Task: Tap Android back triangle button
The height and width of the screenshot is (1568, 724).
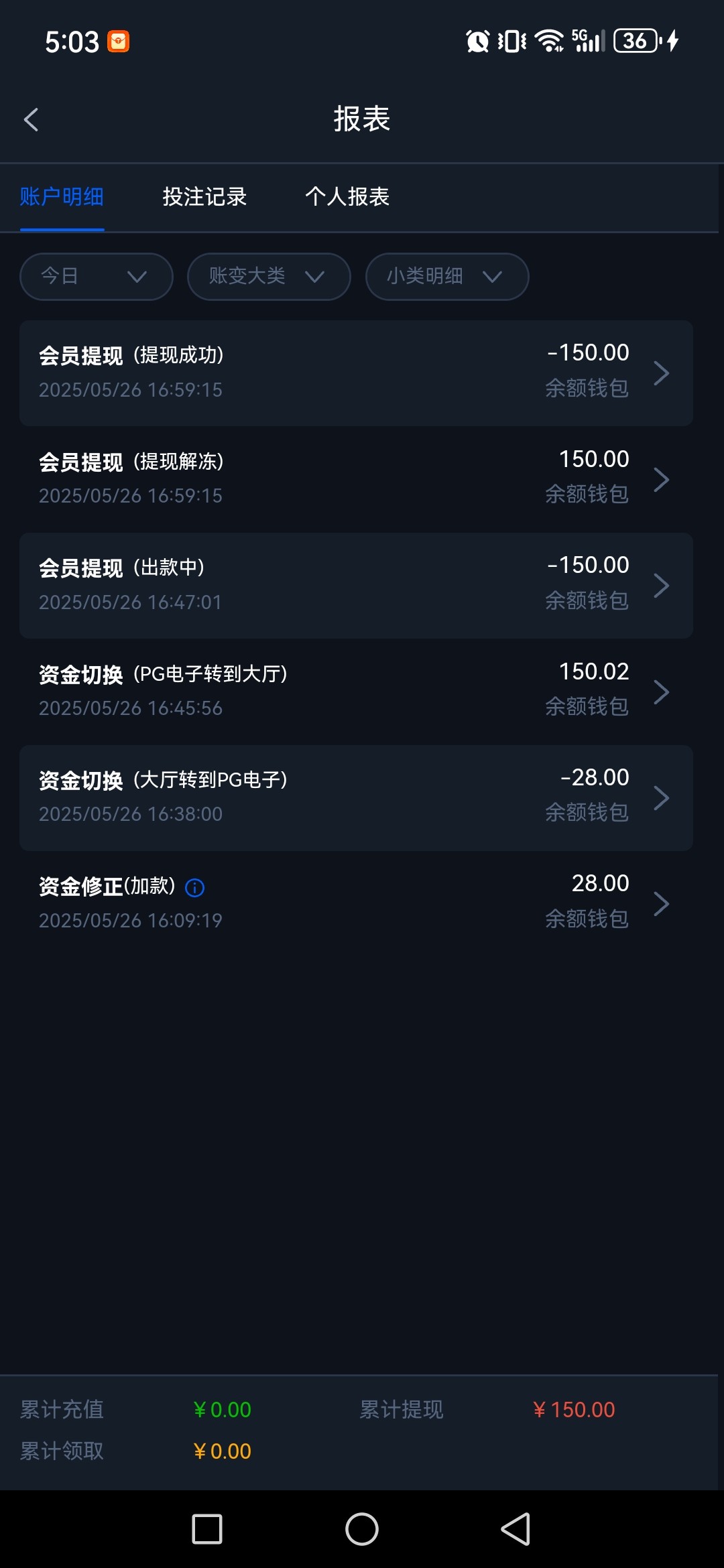Action: (x=516, y=1529)
